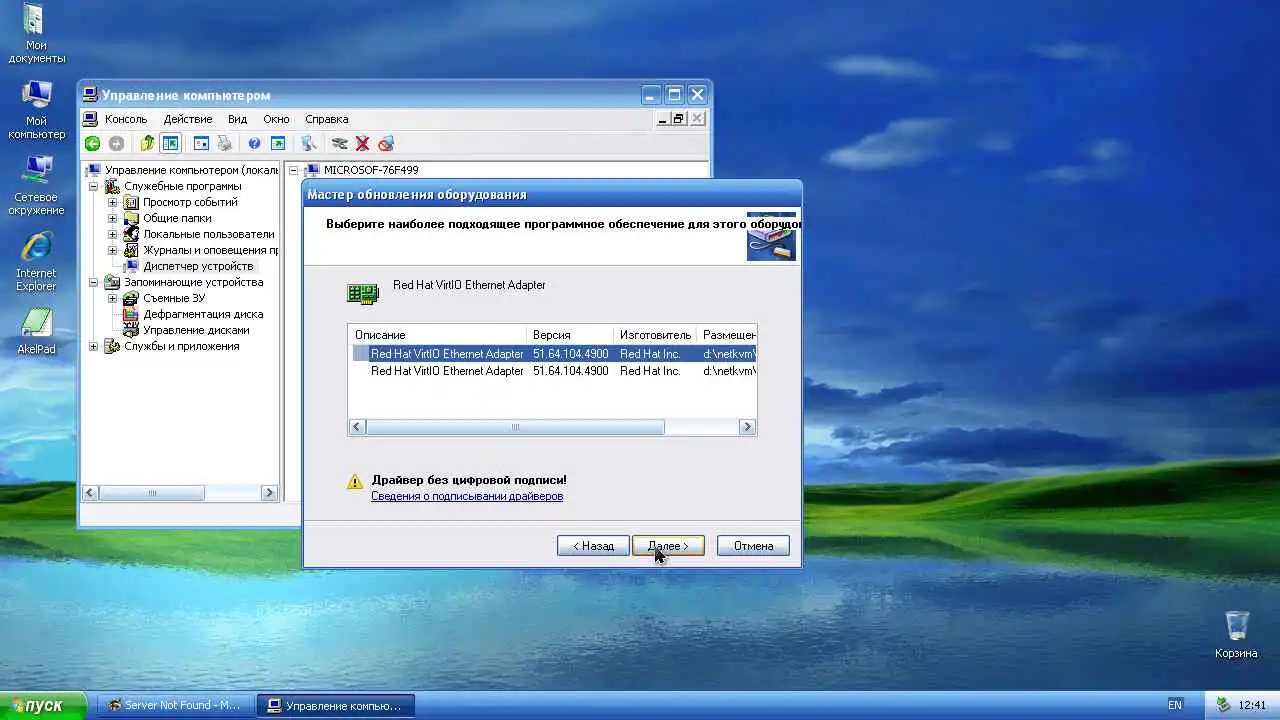Click the blue Help question mark icon
The image size is (1280, 720).
pyautogui.click(x=254, y=144)
